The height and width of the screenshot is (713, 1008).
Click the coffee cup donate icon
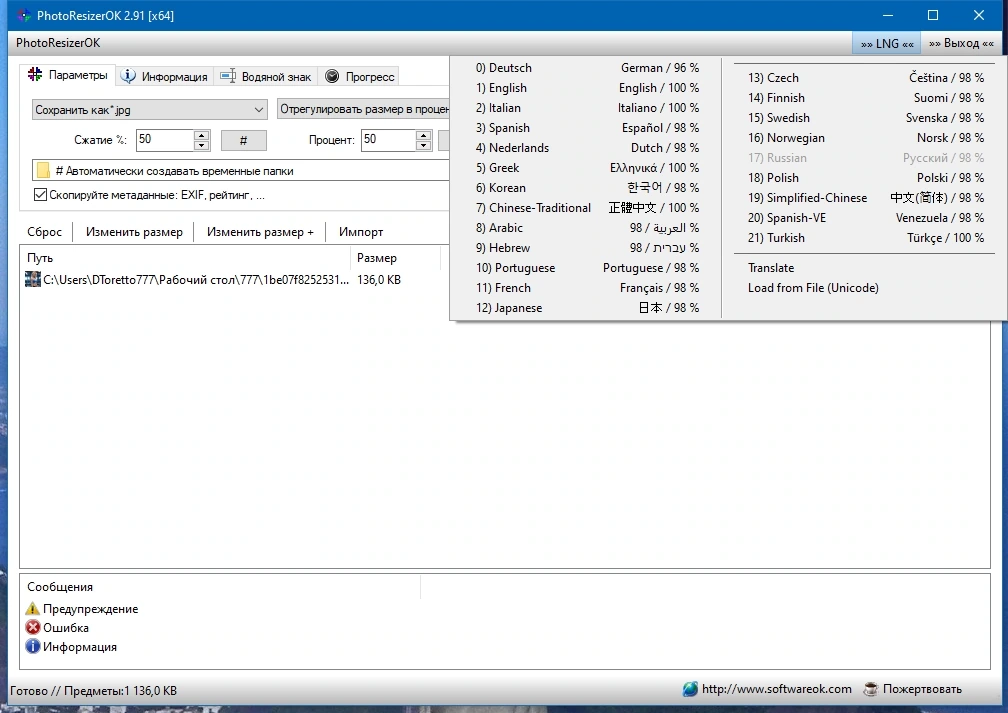(x=870, y=689)
